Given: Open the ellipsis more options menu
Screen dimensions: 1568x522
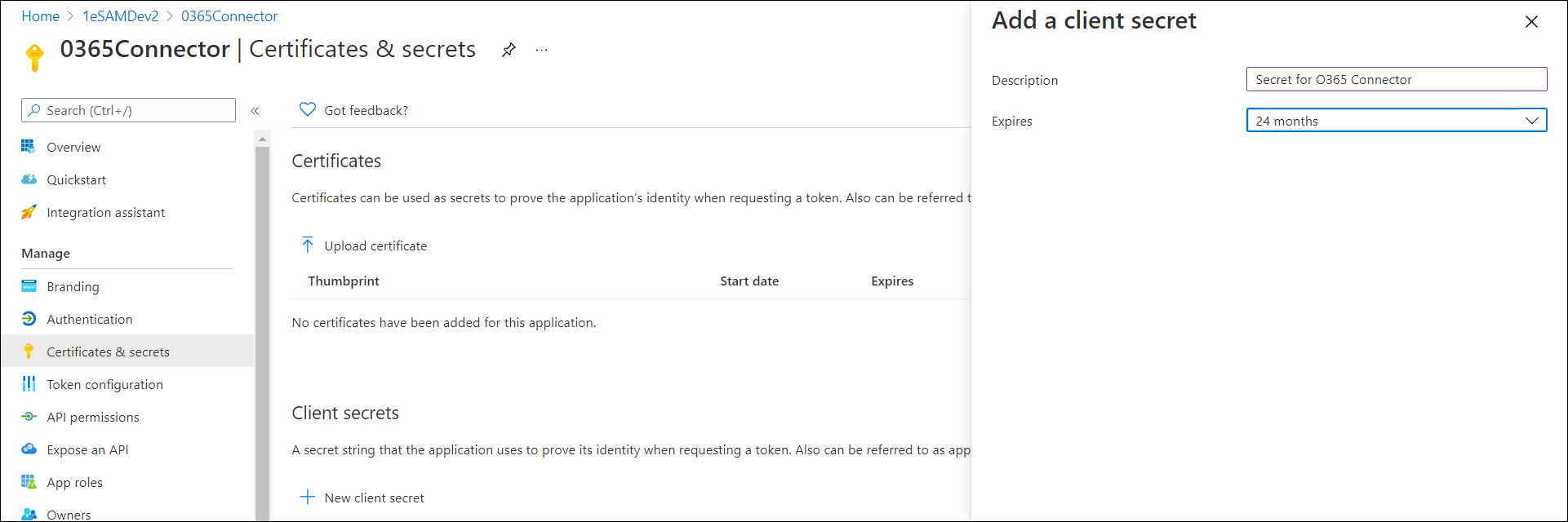Looking at the screenshot, I should 541,51.
